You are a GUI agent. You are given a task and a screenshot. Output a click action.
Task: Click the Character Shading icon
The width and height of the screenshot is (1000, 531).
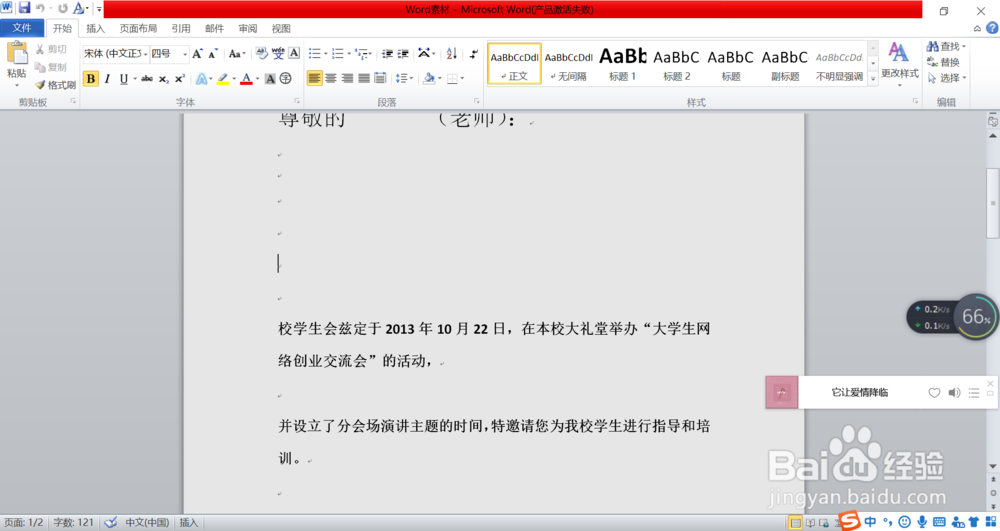coord(270,78)
